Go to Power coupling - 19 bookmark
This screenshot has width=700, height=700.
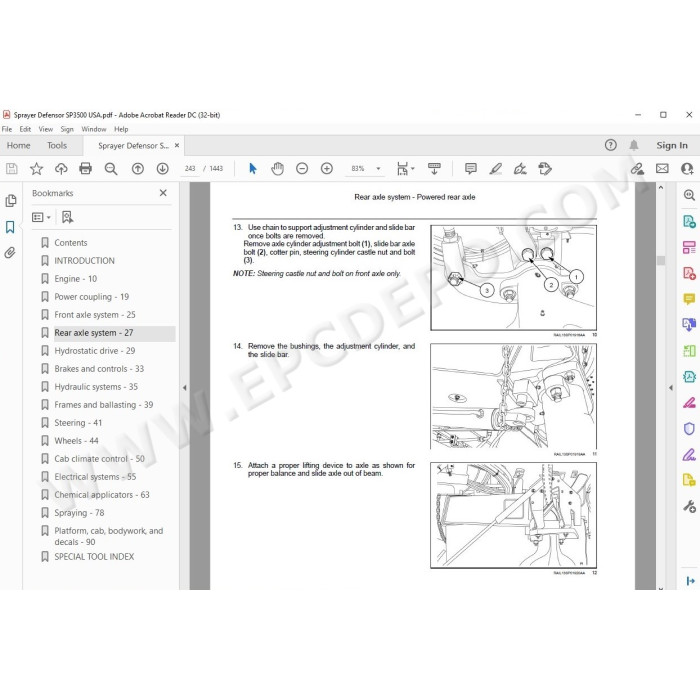tap(92, 297)
